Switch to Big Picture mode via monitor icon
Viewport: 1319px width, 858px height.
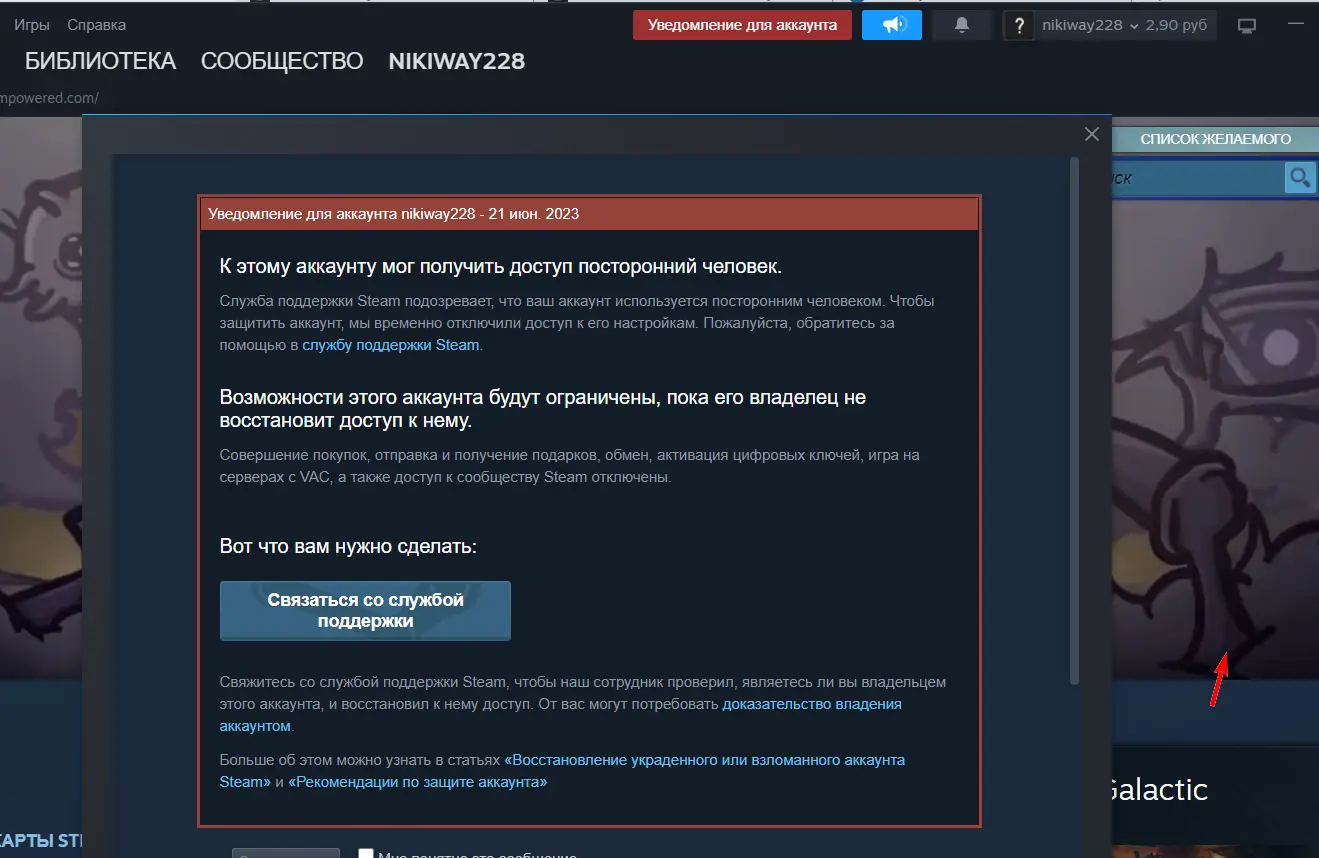(1246, 25)
